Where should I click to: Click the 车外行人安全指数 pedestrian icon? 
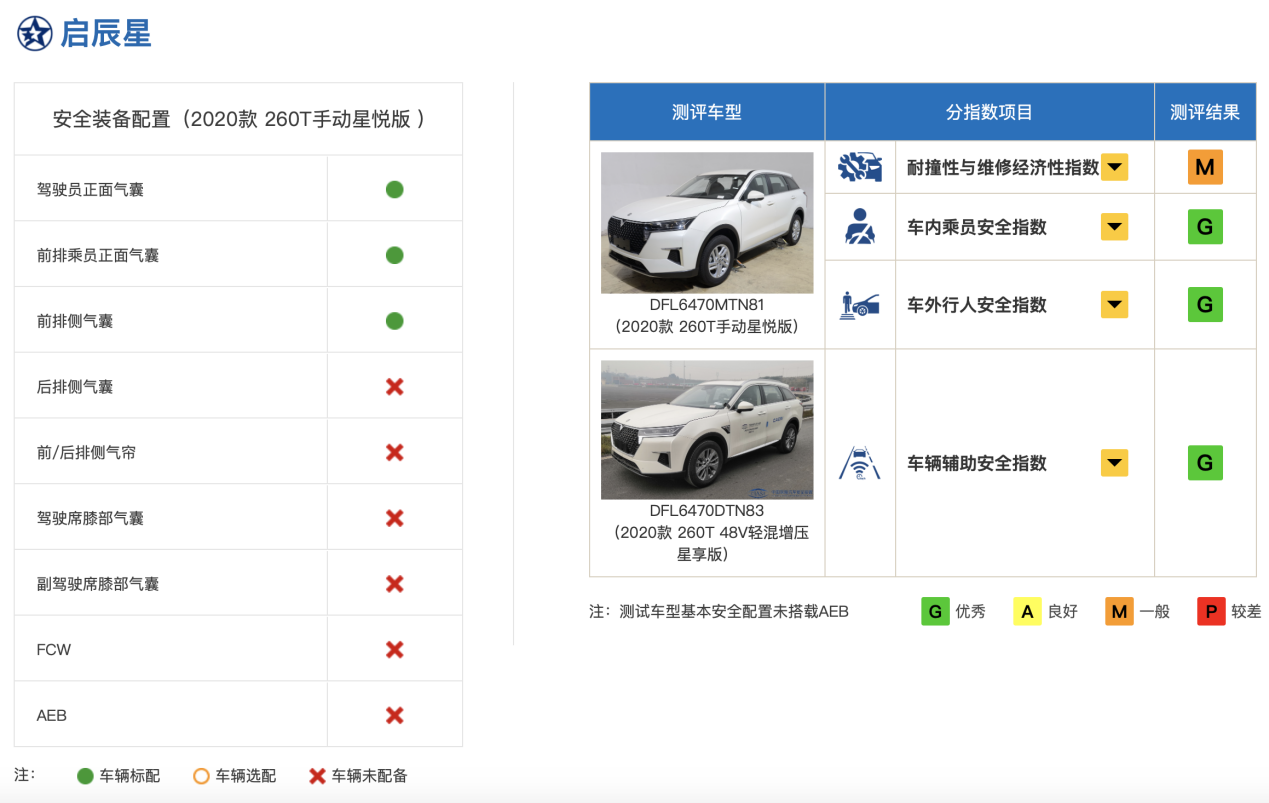(x=859, y=304)
